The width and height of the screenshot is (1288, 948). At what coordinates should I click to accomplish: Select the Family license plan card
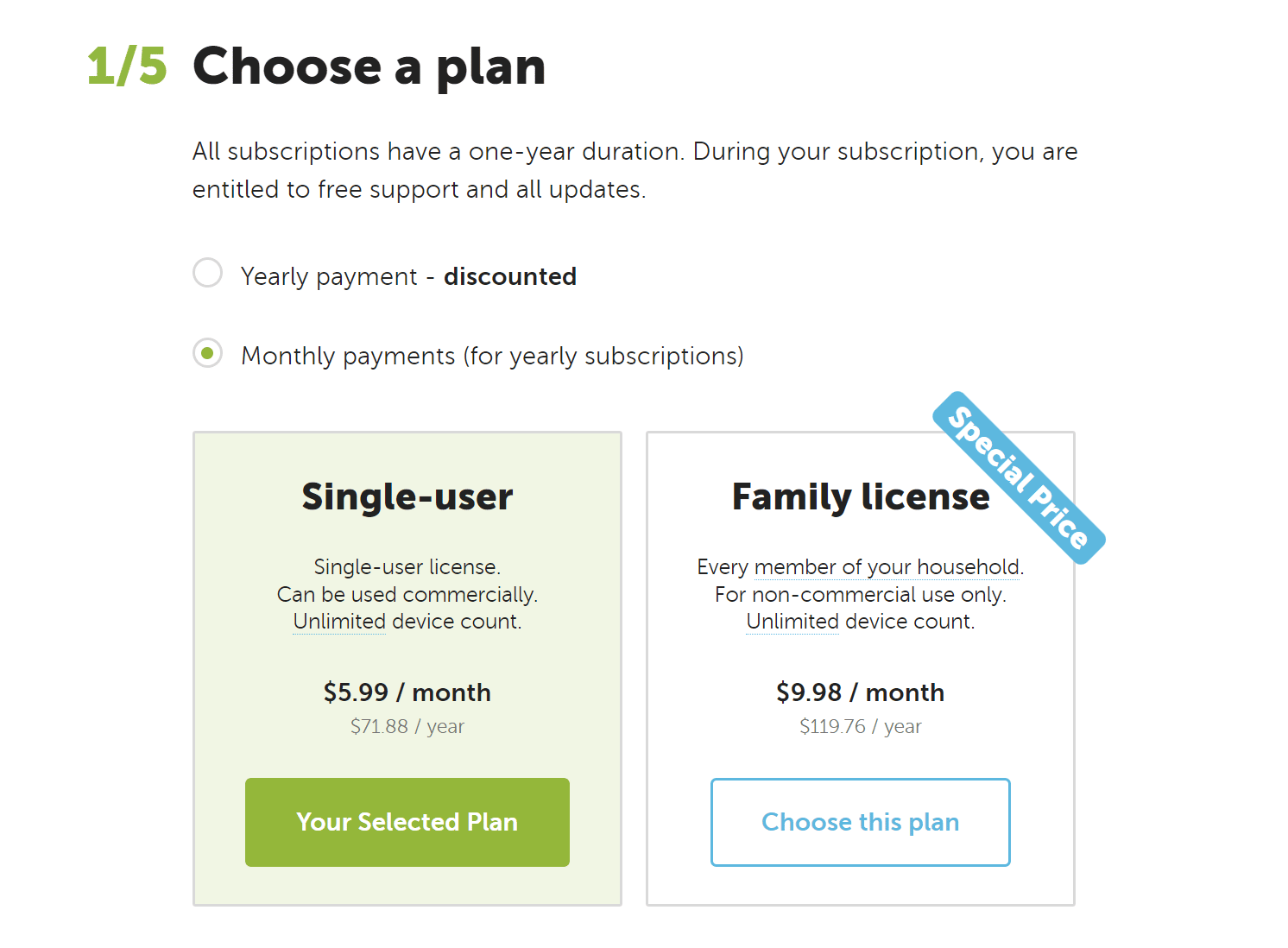860,667
